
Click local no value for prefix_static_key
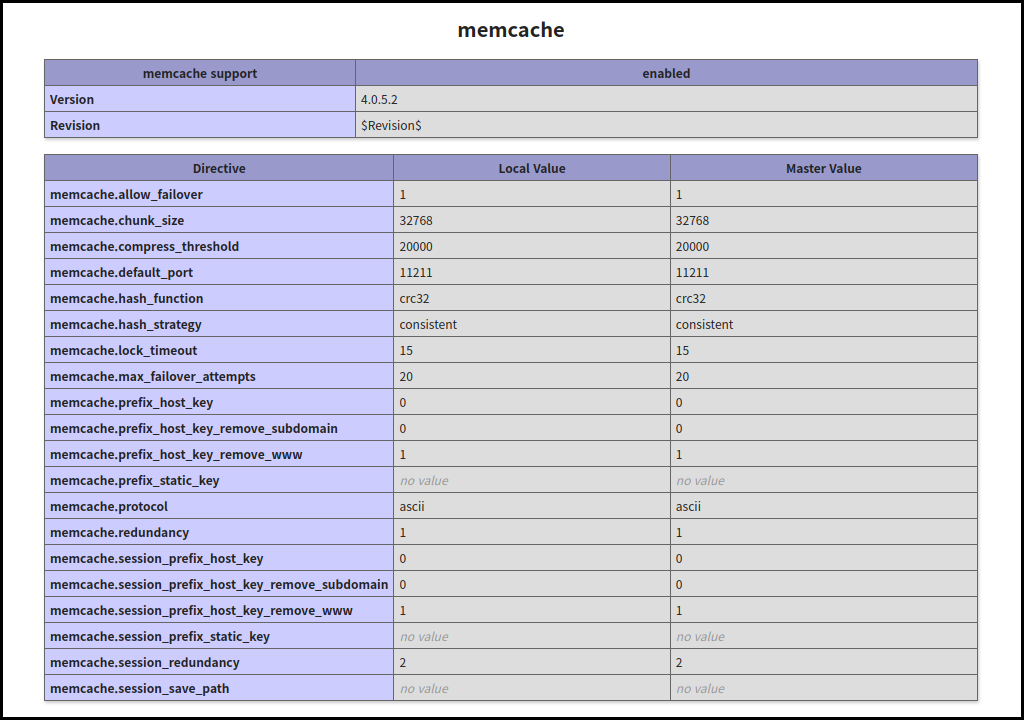[424, 481]
